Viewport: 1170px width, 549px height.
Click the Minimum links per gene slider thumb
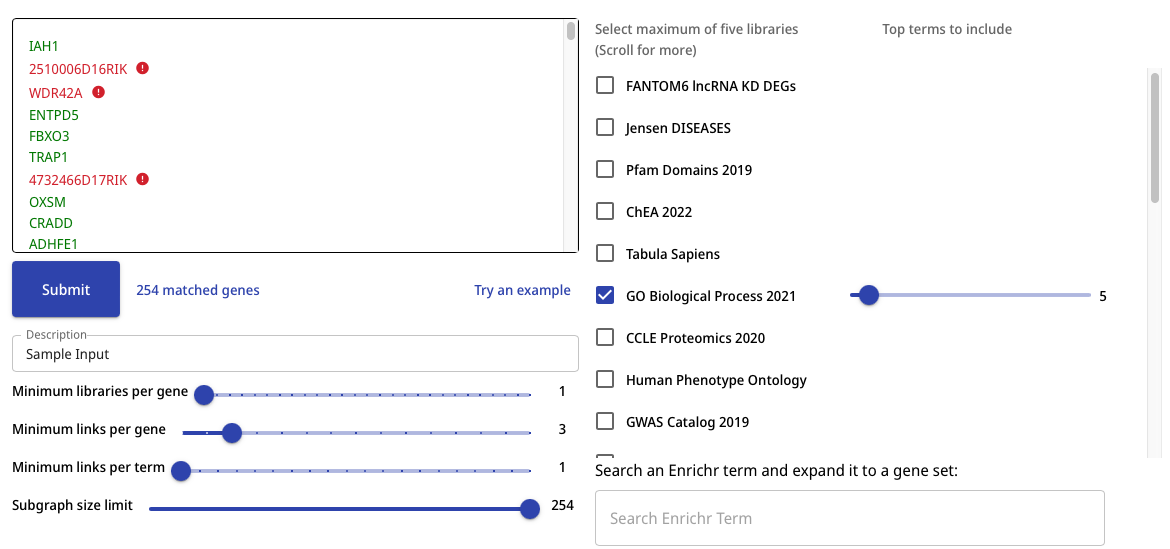coord(232,433)
